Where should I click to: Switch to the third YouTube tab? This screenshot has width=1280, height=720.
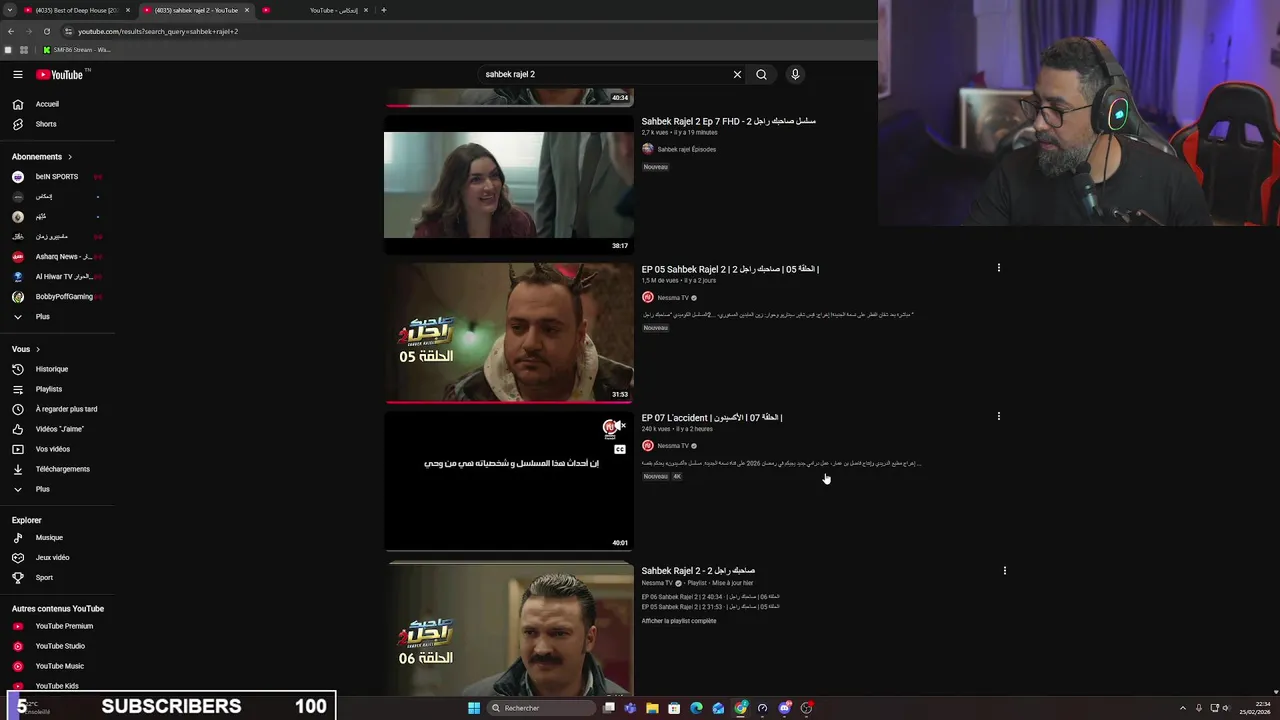click(x=315, y=10)
